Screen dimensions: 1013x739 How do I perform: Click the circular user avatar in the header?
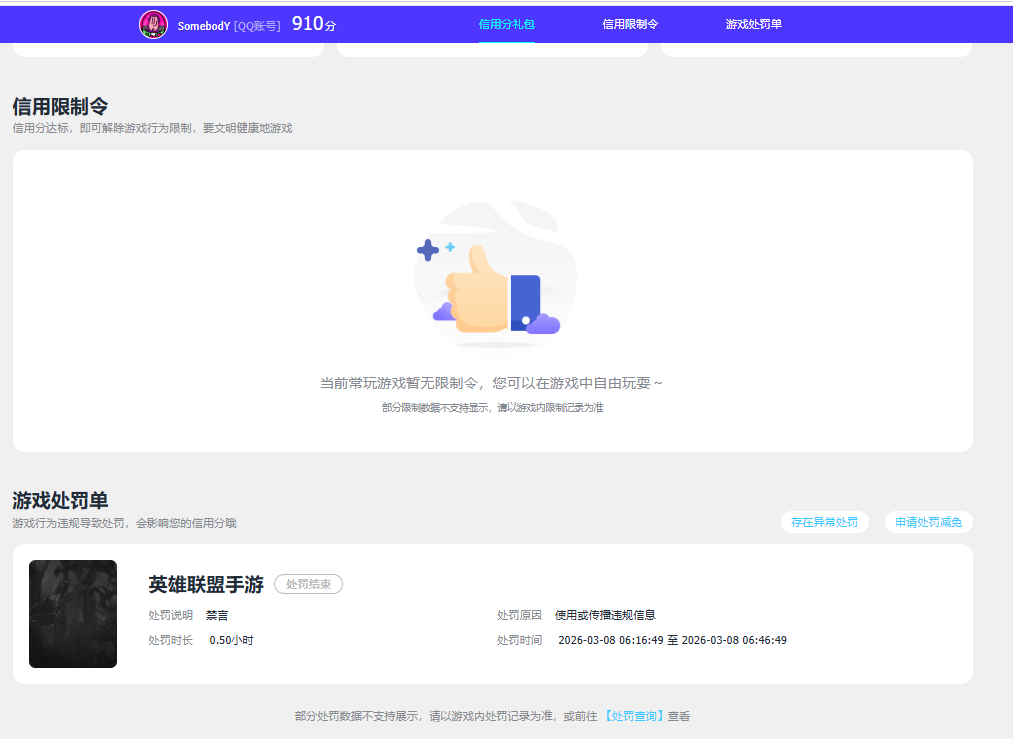pos(153,24)
